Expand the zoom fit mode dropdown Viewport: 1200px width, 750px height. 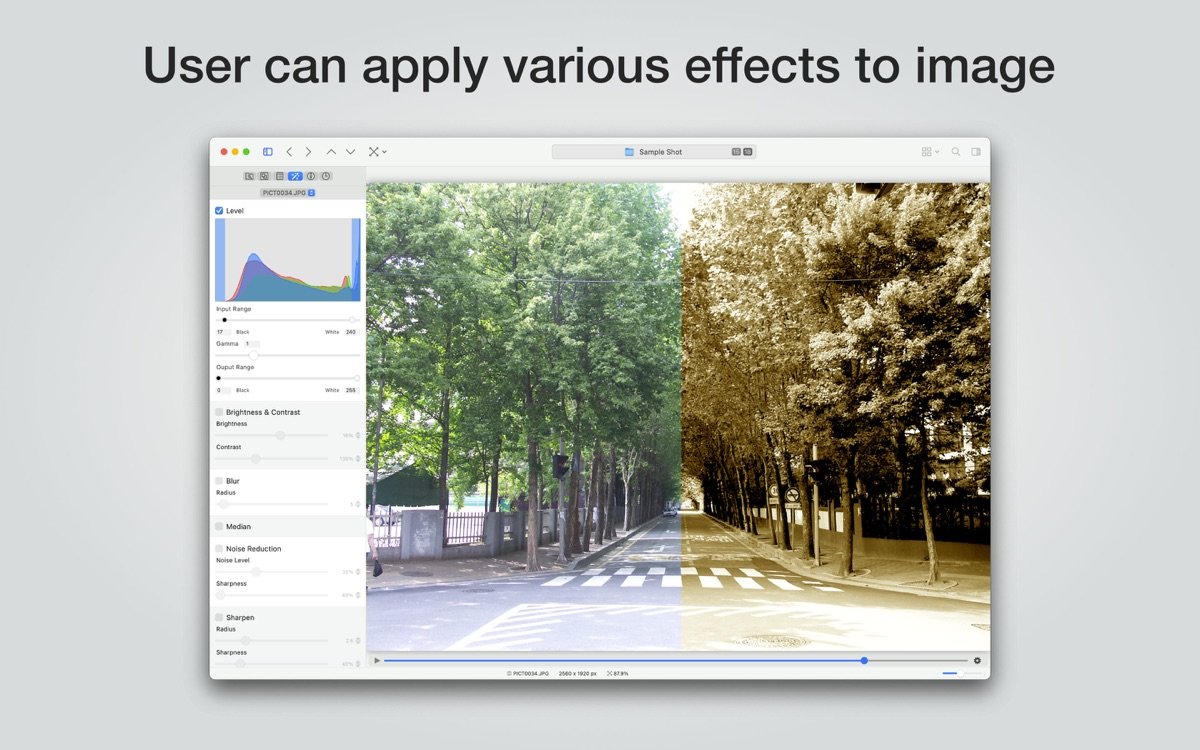(x=377, y=152)
